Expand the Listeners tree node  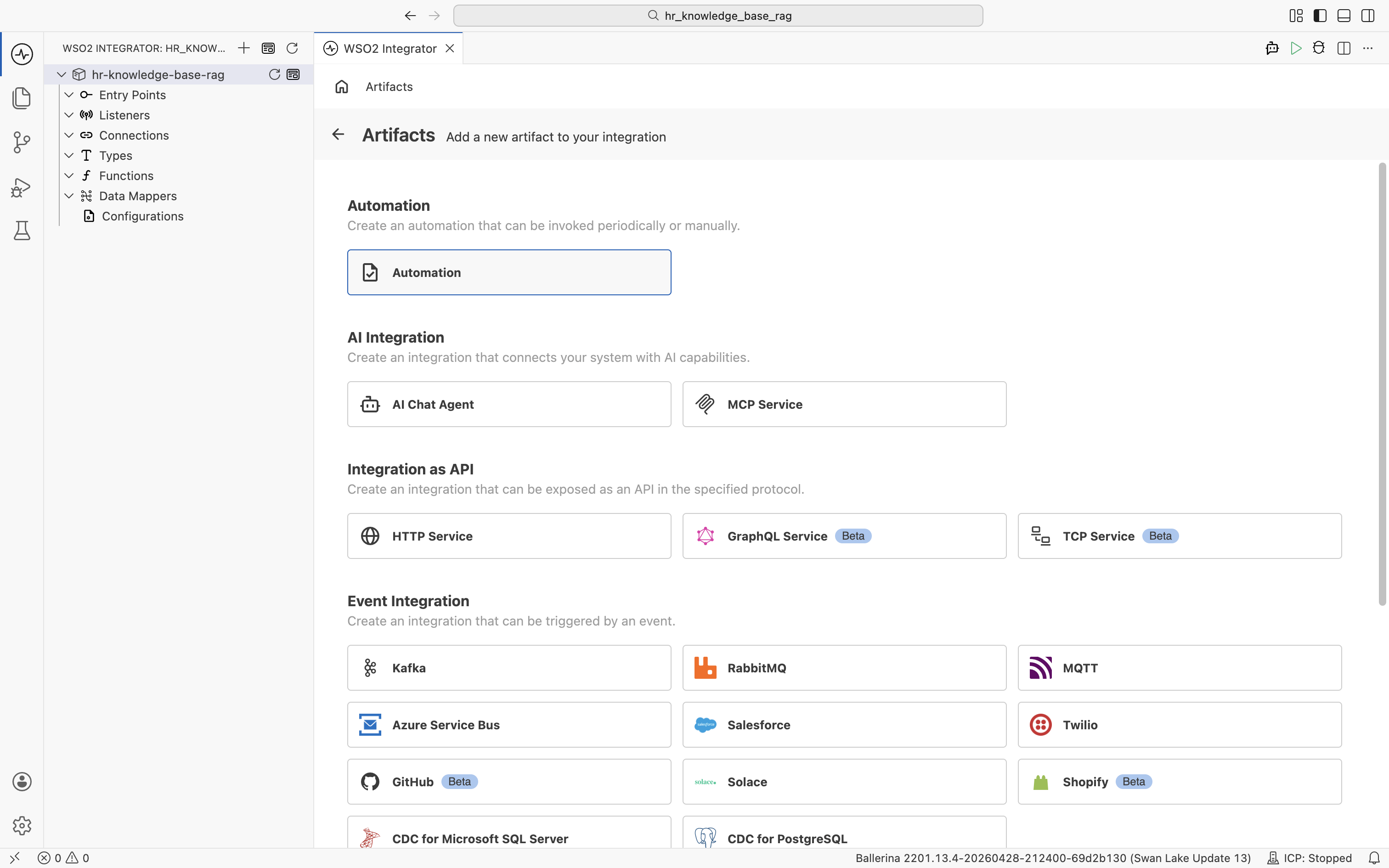click(69, 115)
